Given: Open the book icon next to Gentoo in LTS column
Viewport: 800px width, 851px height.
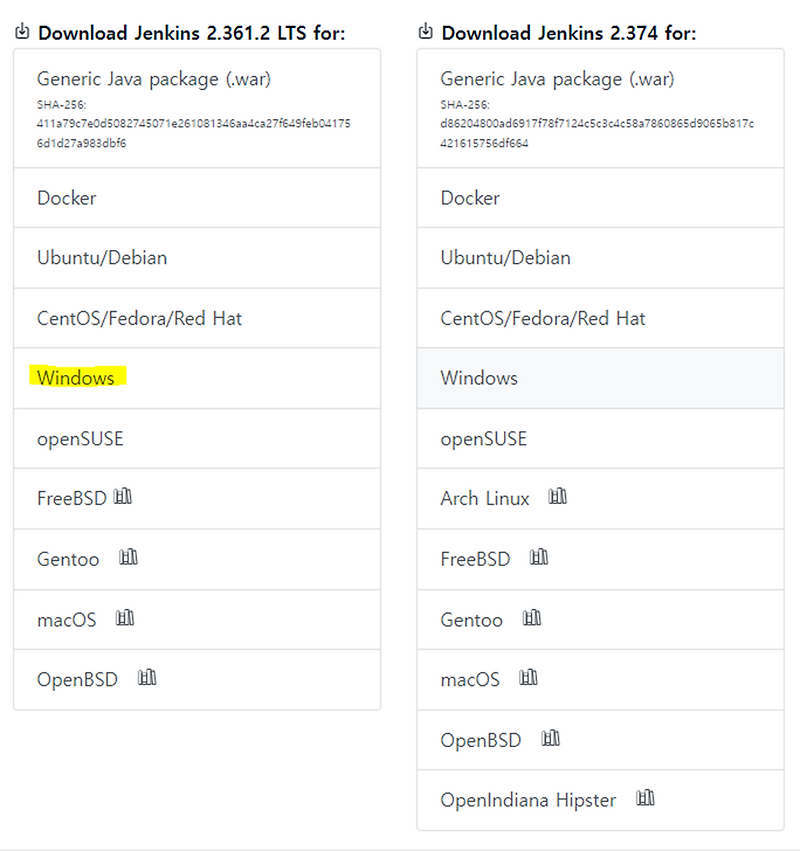Looking at the screenshot, I should pos(128,558).
